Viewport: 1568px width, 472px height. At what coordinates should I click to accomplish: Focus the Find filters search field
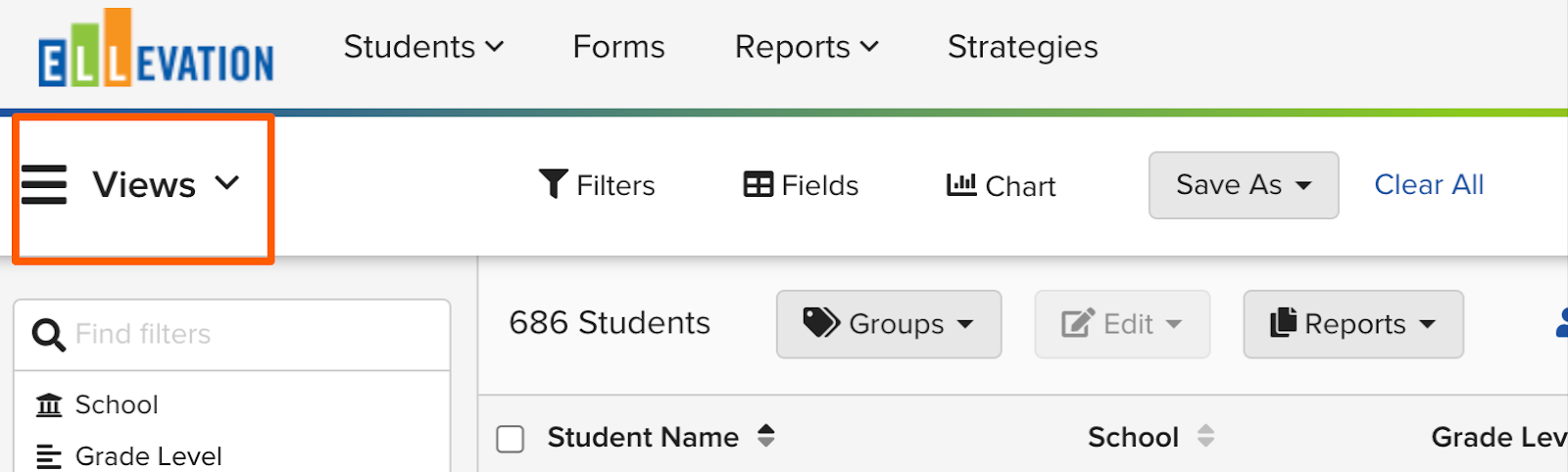[232, 335]
